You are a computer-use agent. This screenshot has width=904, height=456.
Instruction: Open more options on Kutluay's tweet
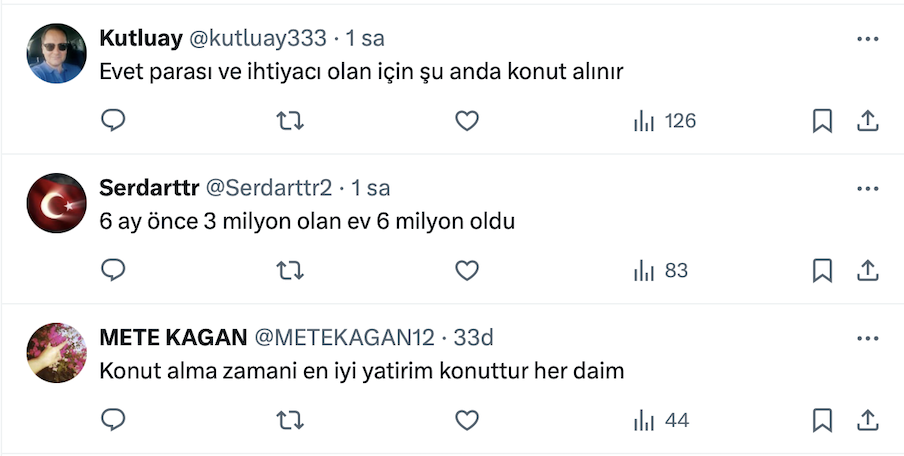coord(868,39)
